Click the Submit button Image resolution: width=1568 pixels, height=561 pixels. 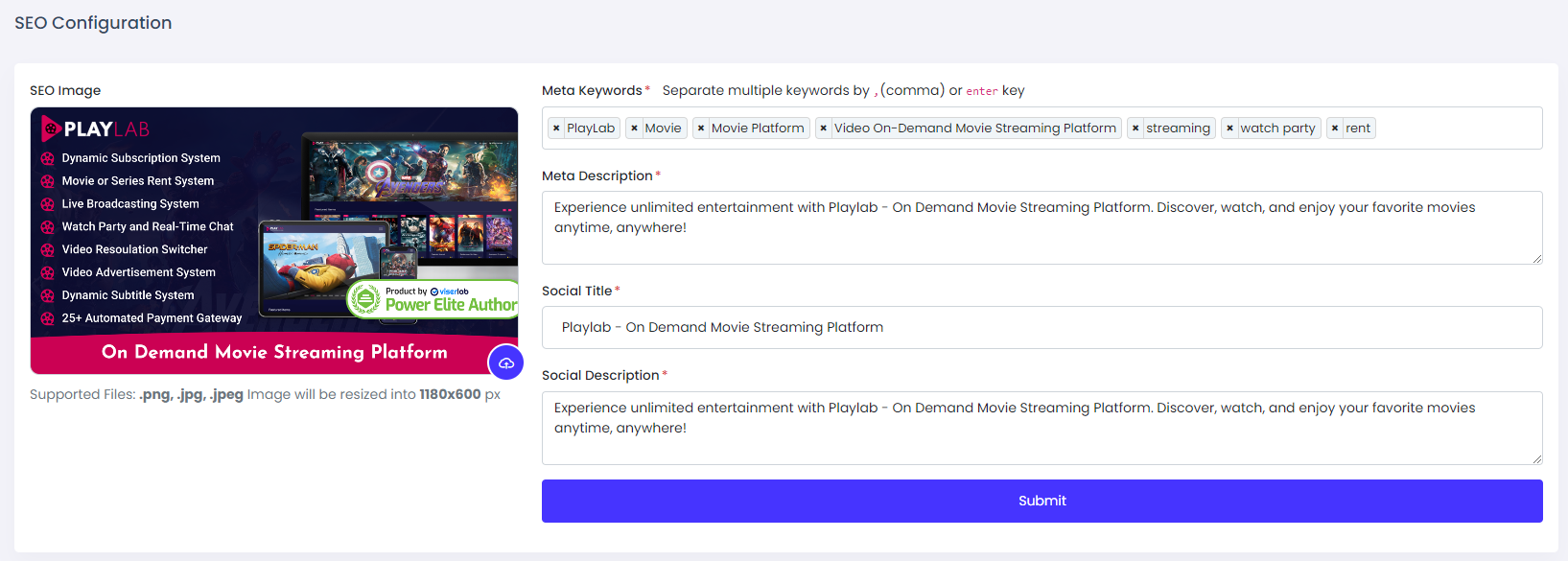point(1041,501)
